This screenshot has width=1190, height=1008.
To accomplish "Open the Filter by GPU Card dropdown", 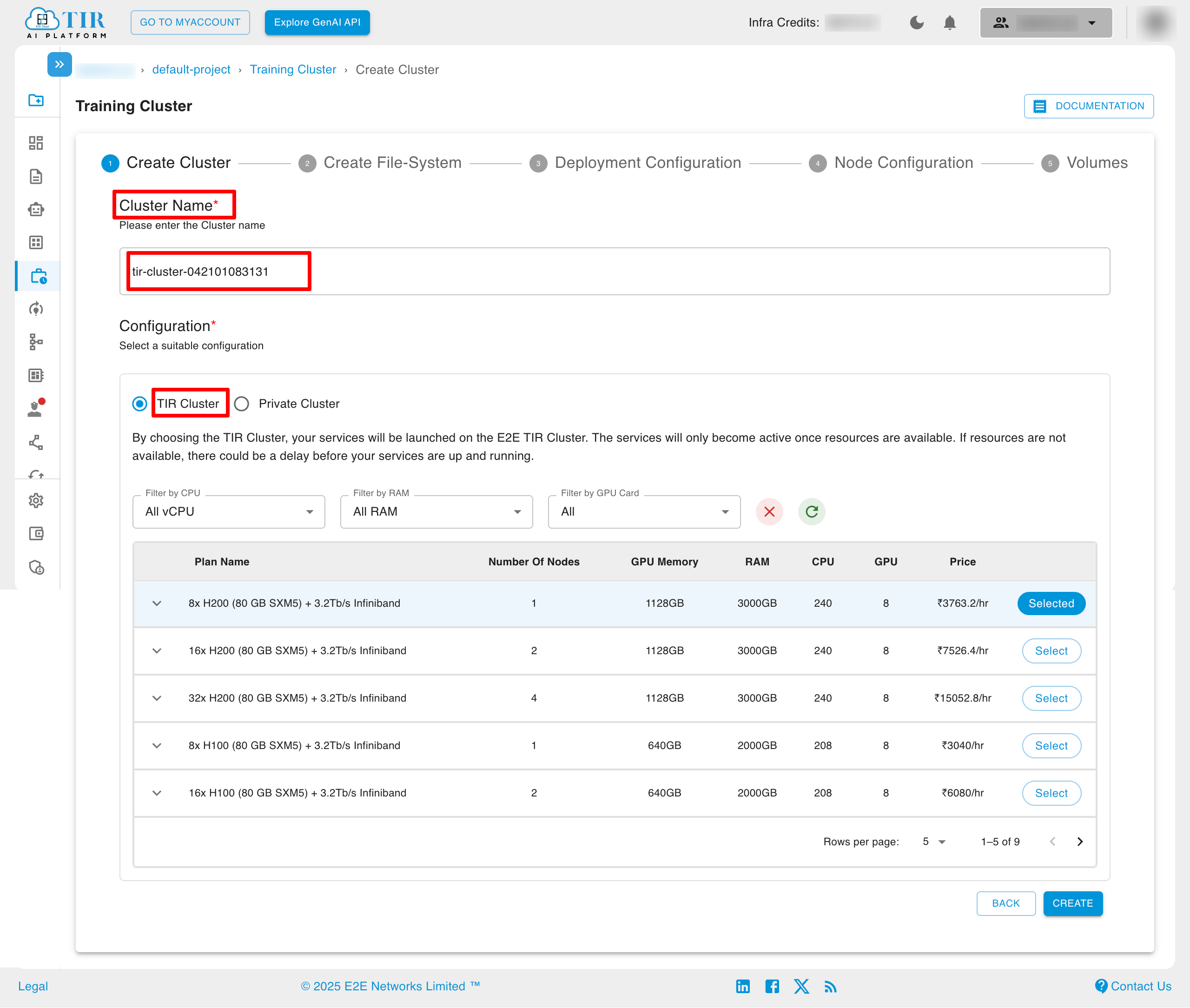I will (644, 511).
